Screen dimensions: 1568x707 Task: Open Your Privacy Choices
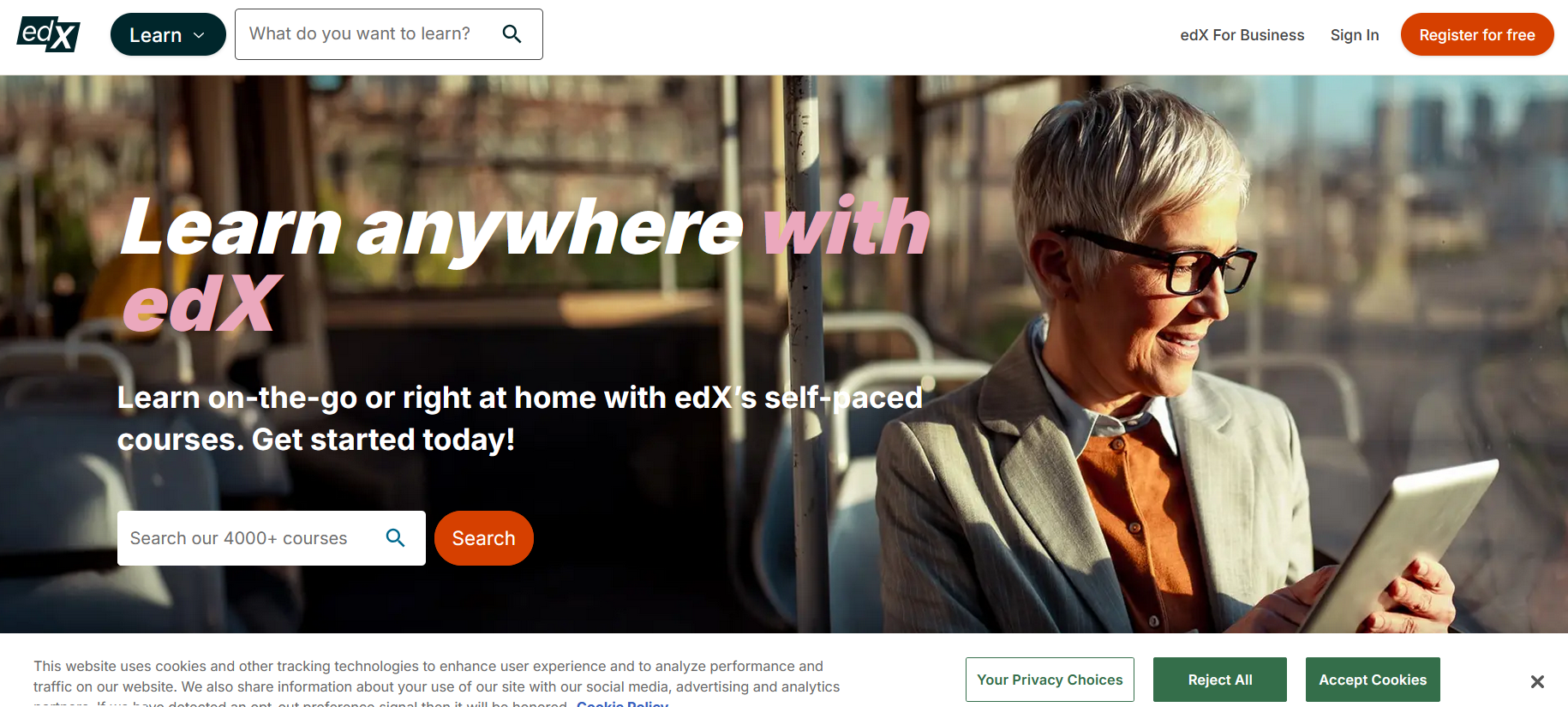point(1050,680)
